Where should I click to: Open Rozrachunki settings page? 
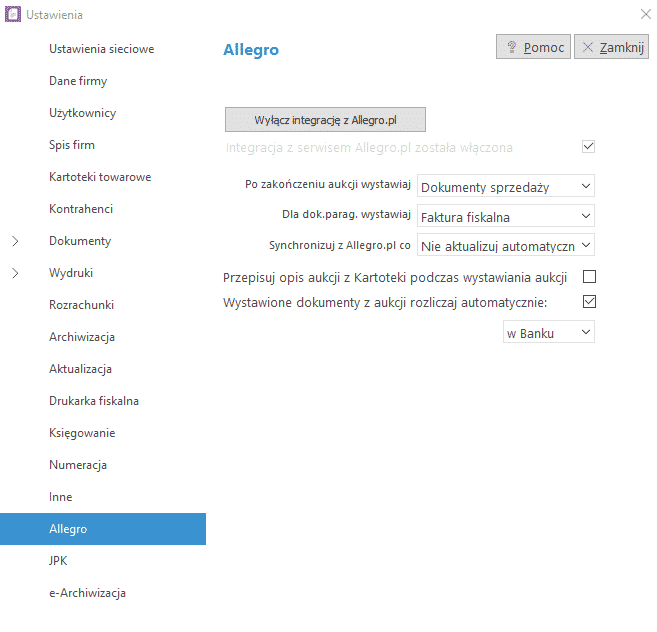81,305
